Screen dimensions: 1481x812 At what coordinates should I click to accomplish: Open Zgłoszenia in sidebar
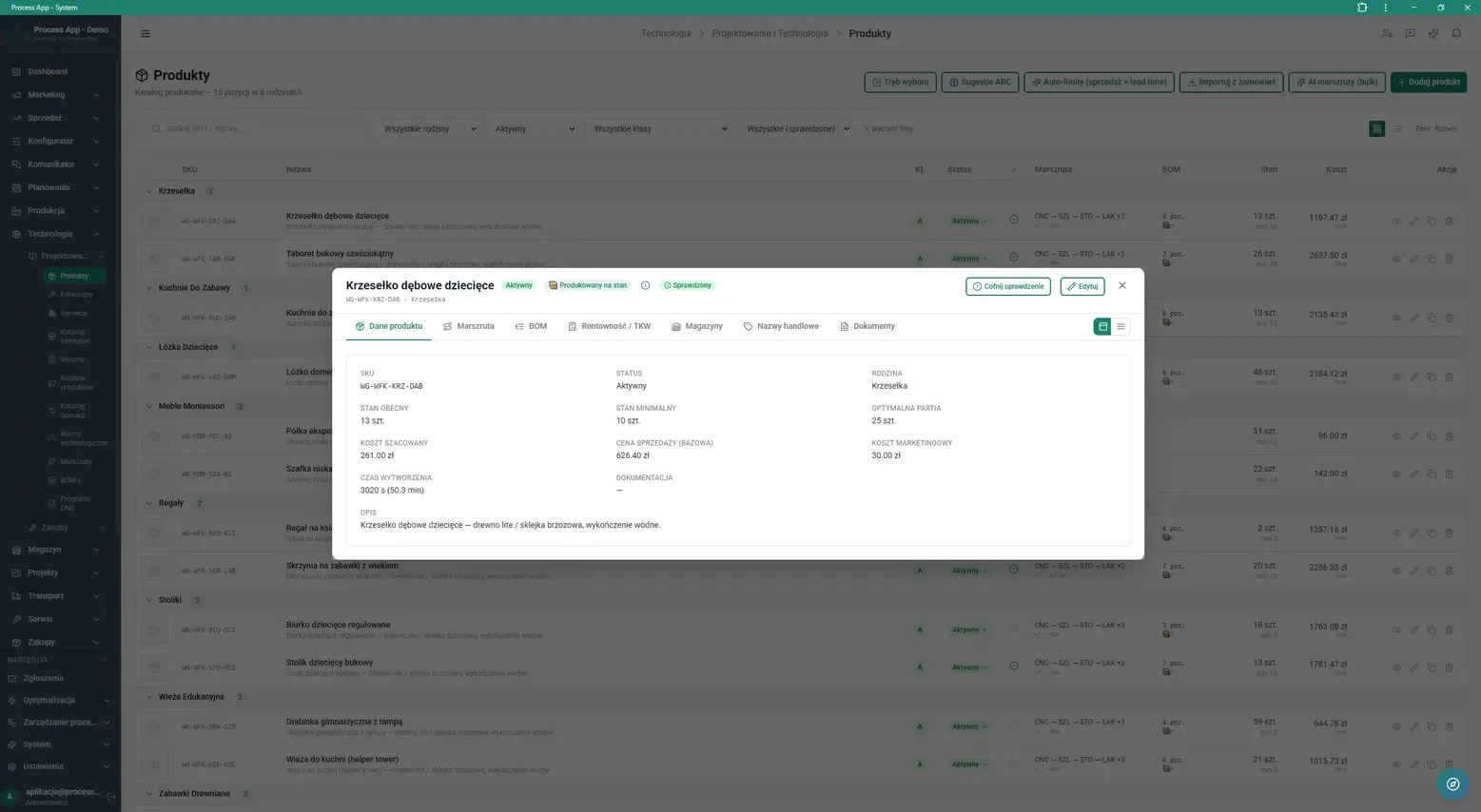[x=43, y=679]
